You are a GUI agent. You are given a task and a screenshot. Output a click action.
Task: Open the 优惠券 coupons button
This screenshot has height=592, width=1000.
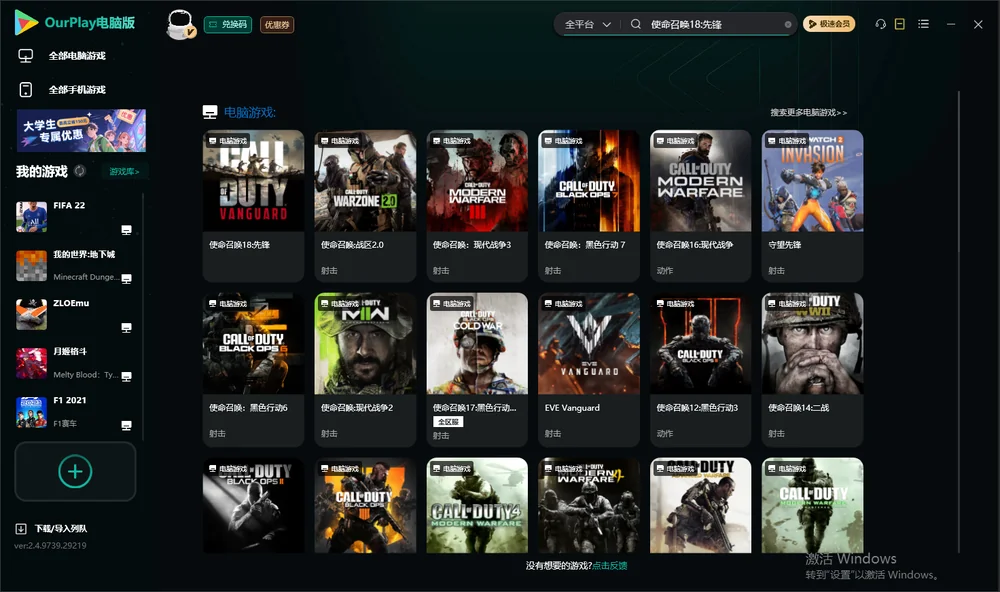coord(277,25)
